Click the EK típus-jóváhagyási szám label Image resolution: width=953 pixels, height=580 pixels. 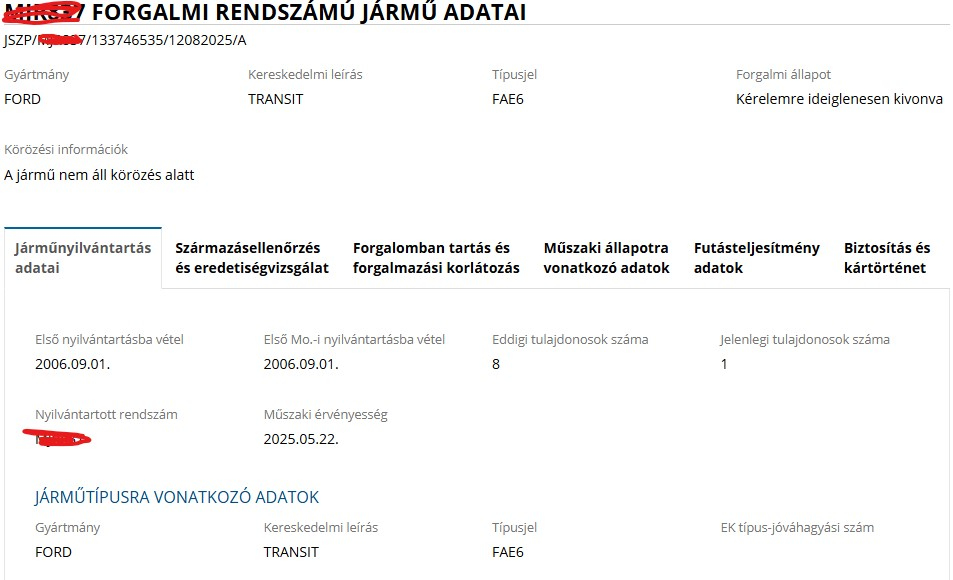797,527
